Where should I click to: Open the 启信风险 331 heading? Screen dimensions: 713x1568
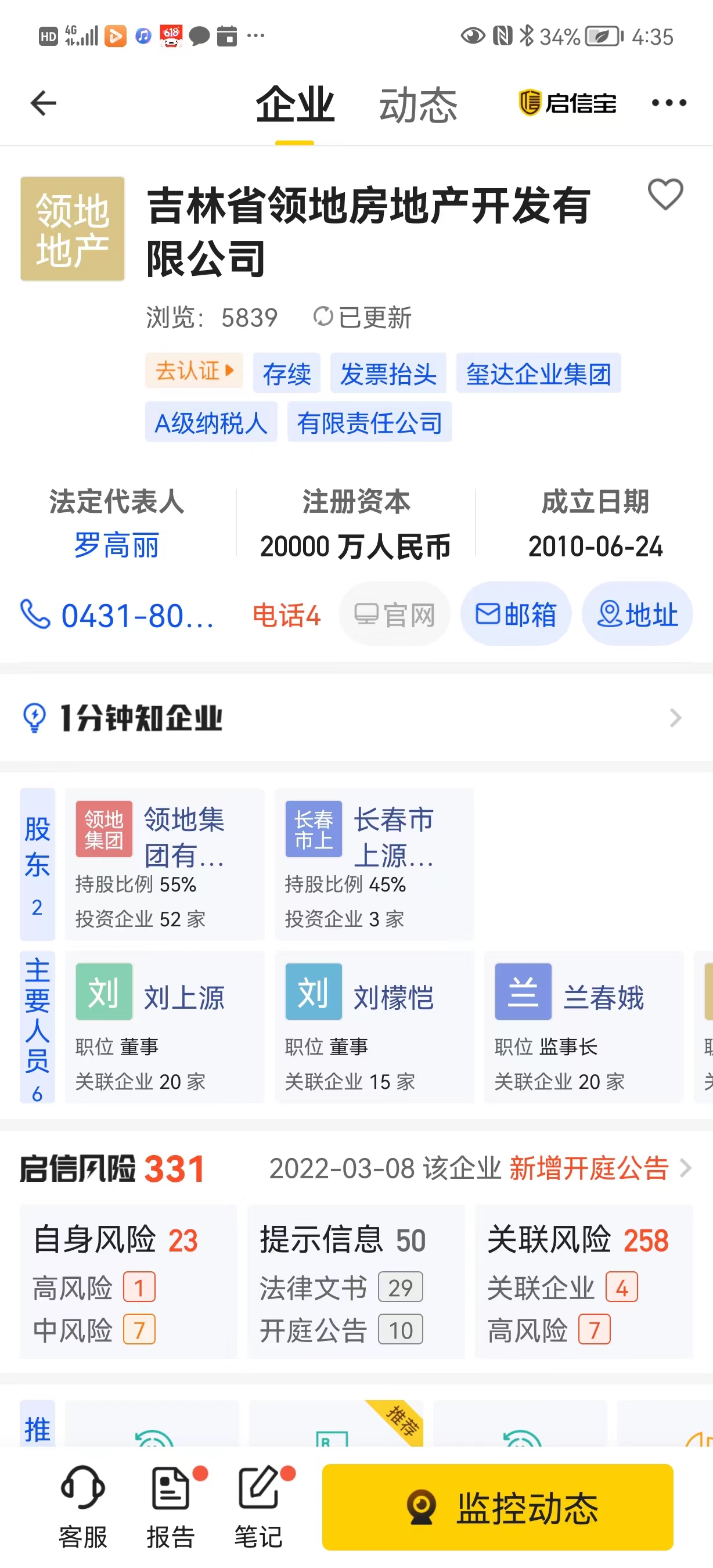112,1168
